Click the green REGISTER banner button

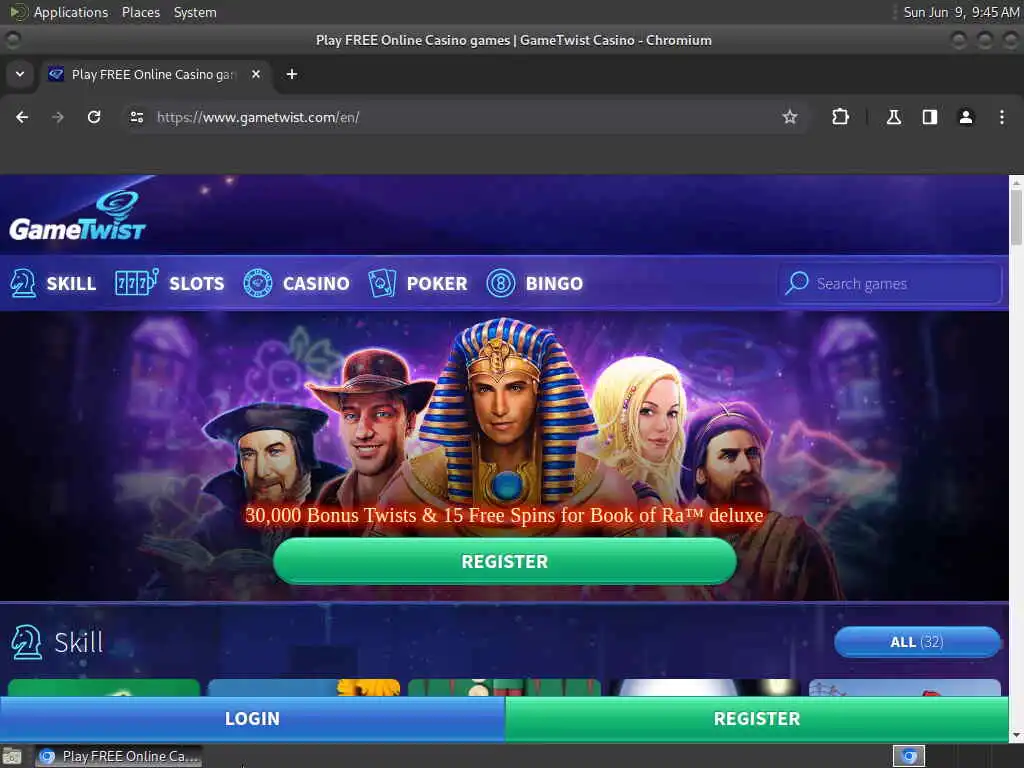click(504, 561)
